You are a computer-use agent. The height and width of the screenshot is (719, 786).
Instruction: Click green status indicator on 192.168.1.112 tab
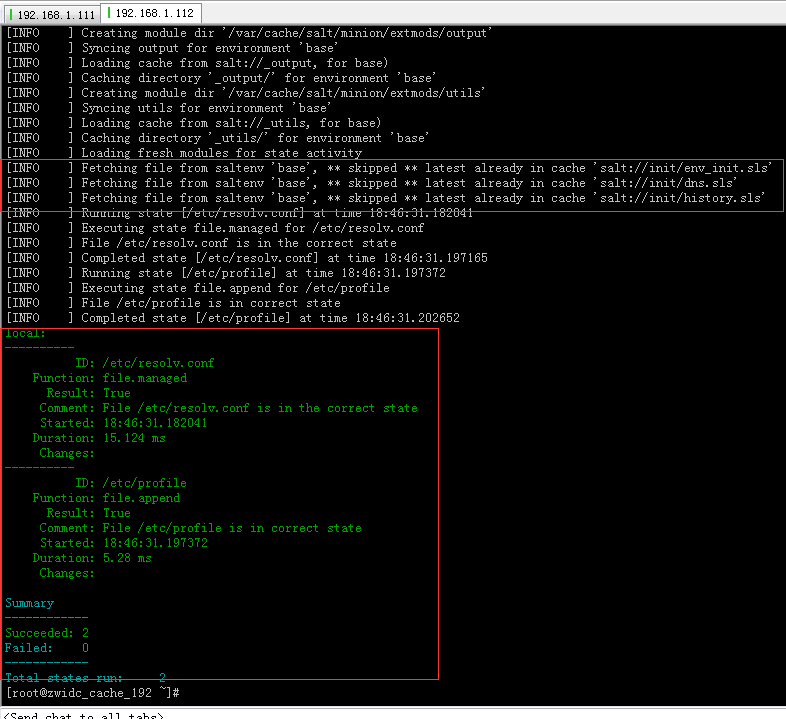coord(109,14)
